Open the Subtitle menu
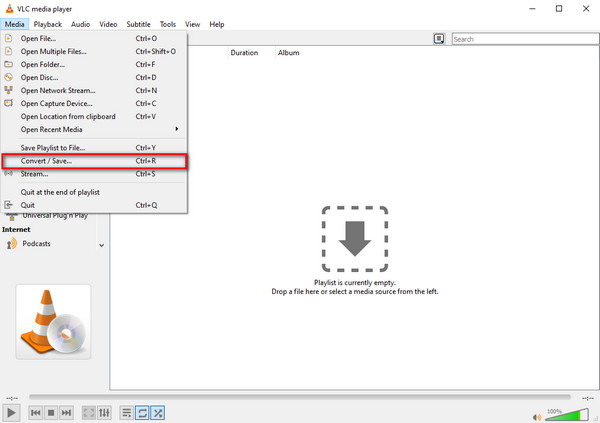This screenshot has width=600, height=423. pos(139,24)
